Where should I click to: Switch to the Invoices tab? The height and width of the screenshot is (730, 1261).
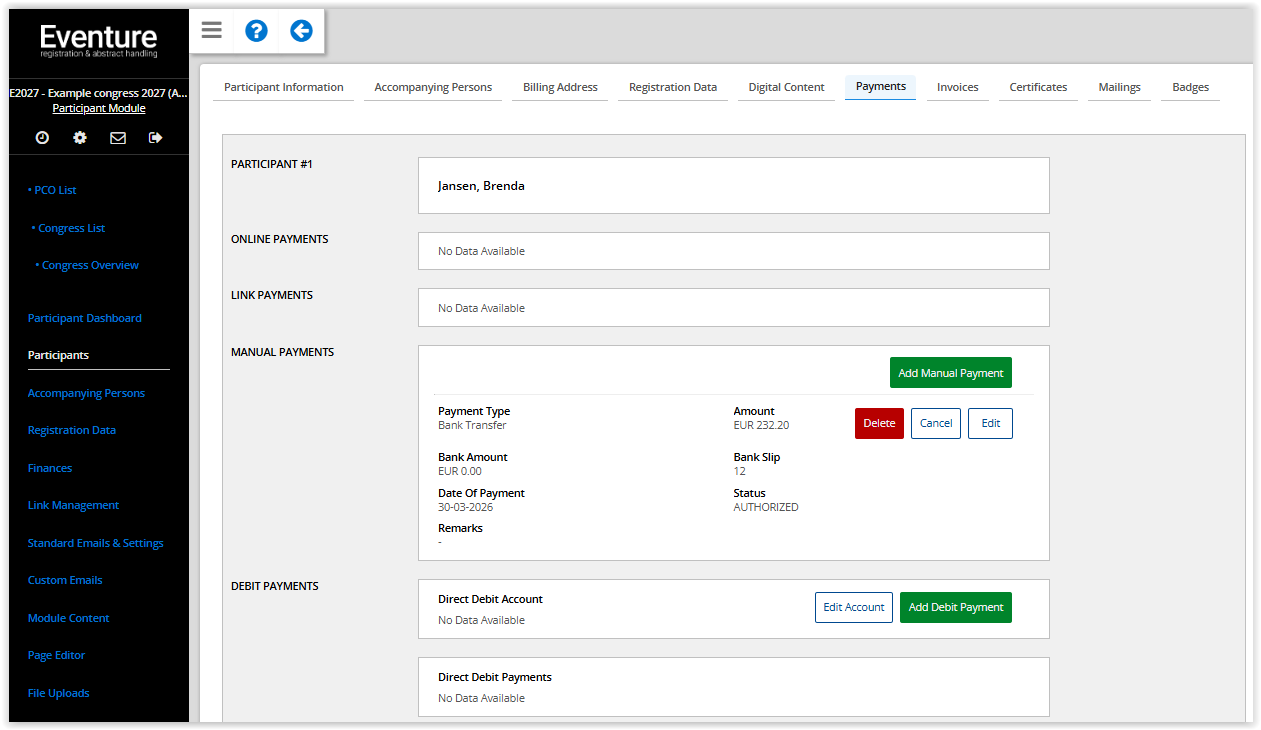957,87
